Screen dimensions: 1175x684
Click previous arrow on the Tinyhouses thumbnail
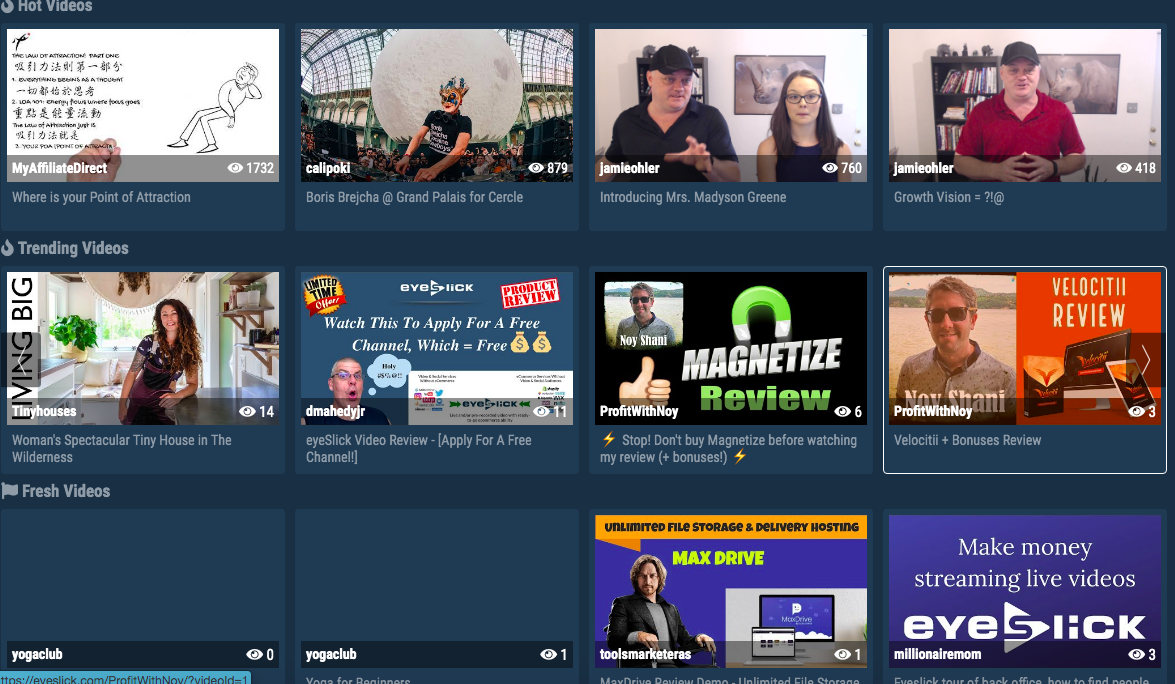(21, 361)
